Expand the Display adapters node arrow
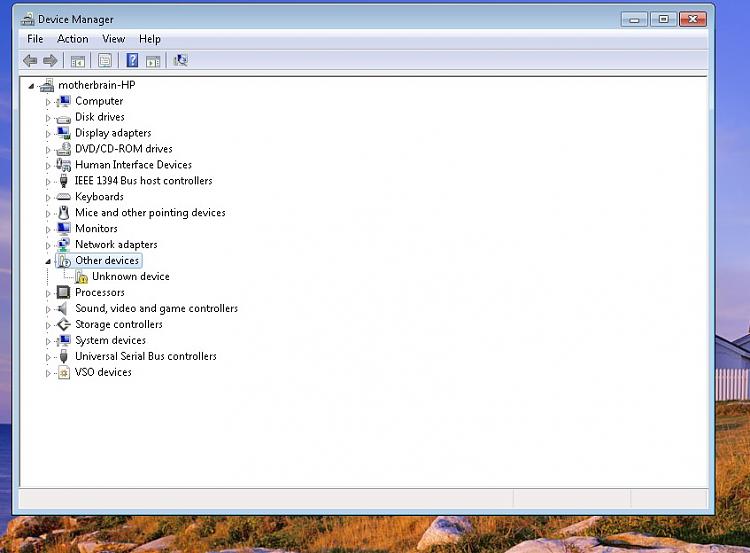This screenshot has width=750, height=553. [48, 134]
